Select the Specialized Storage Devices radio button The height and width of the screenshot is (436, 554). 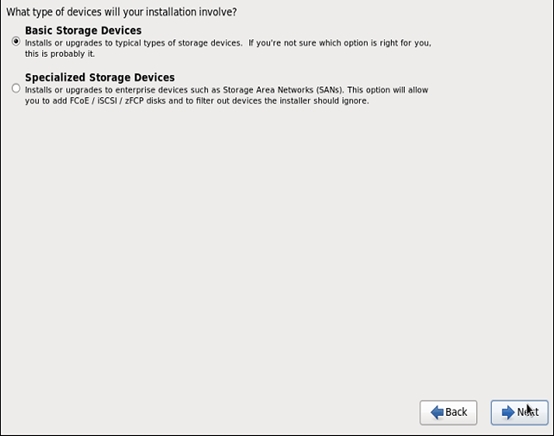16,88
